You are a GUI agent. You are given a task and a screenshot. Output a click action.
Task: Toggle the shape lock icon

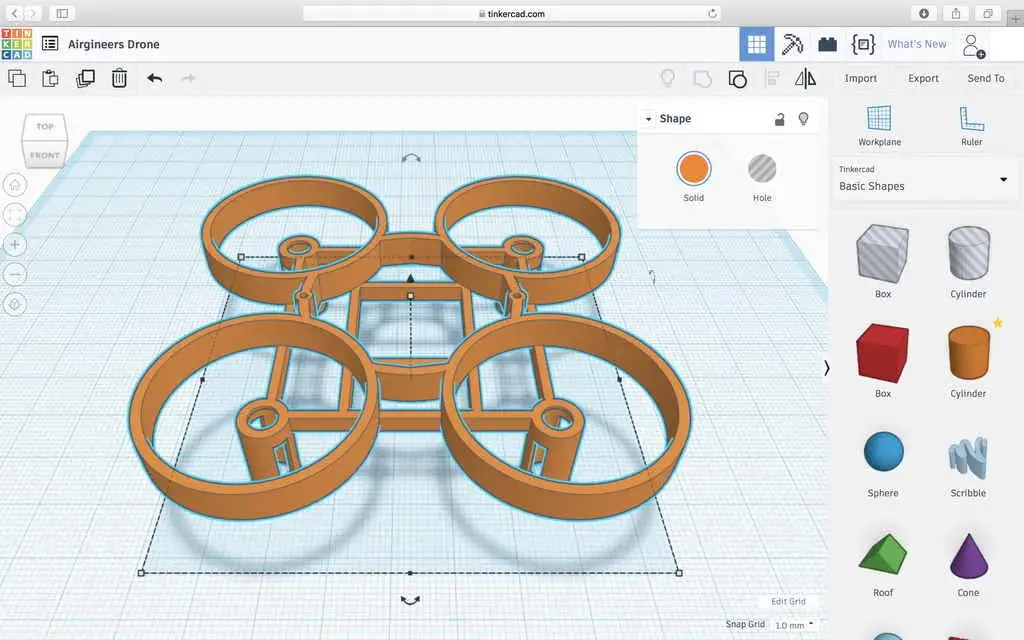[x=780, y=119]
